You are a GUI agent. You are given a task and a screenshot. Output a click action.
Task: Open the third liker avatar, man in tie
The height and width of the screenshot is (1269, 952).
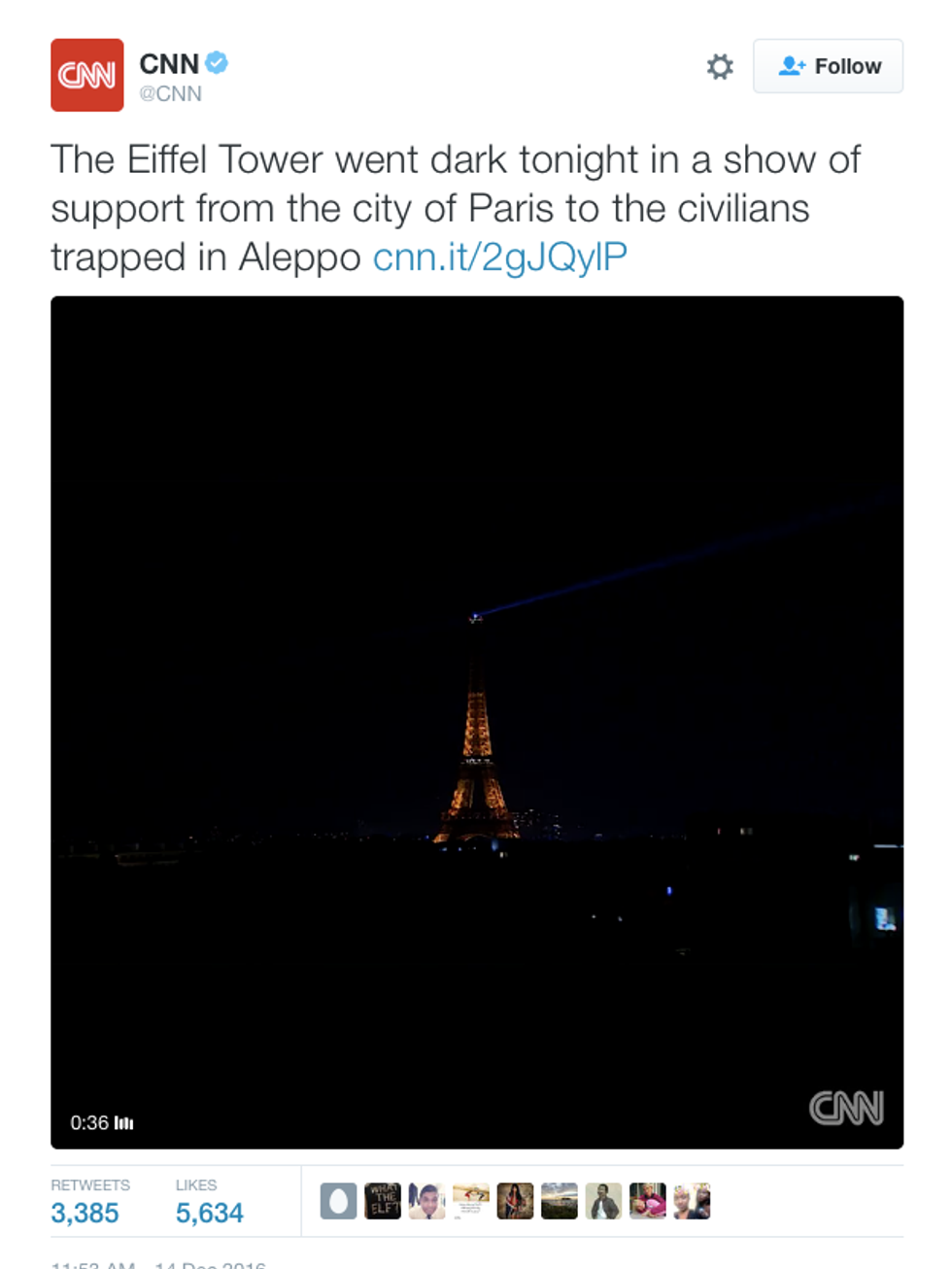[x=426, y=1201]
